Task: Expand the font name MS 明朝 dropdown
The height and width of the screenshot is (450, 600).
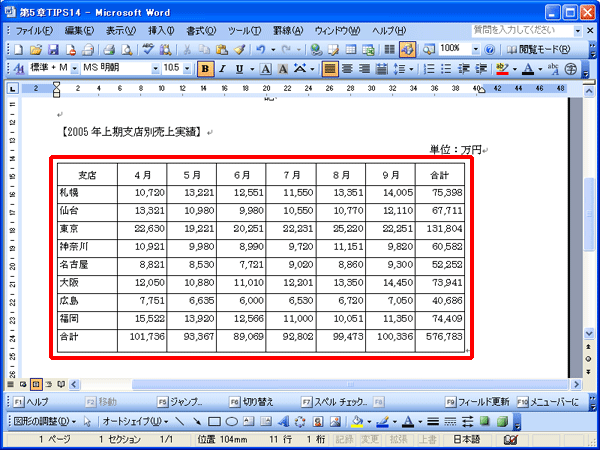Action: (155, 69)
